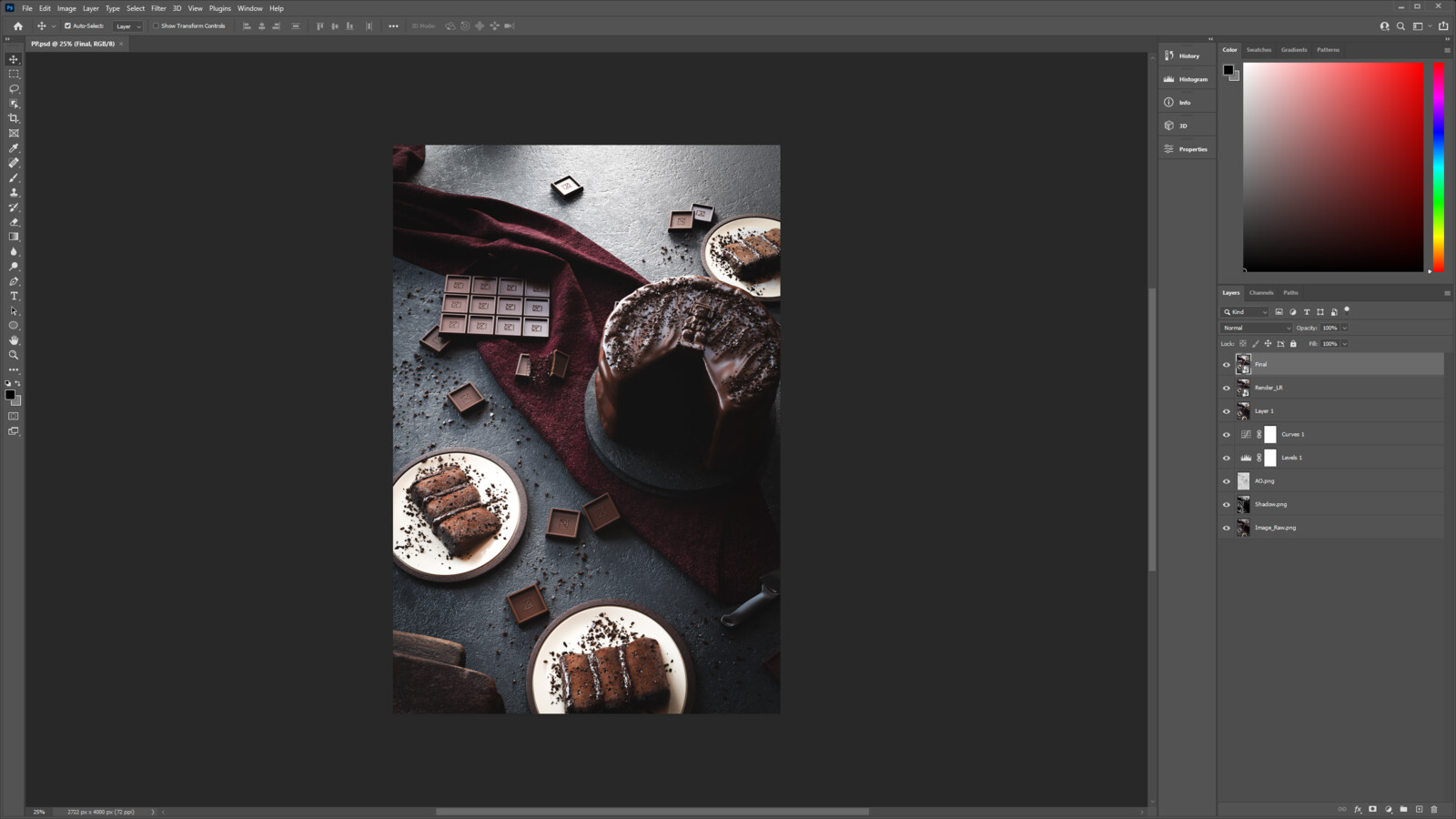This screenshot has width=1456, height=819.
Task: Filter layers by type layers (T icon)
Action: click(x=1307, y=312)
